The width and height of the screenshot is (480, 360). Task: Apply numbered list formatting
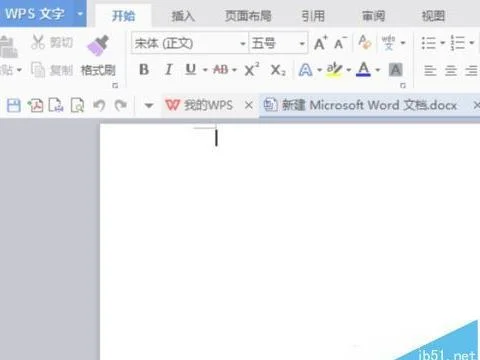coord(458,43)
